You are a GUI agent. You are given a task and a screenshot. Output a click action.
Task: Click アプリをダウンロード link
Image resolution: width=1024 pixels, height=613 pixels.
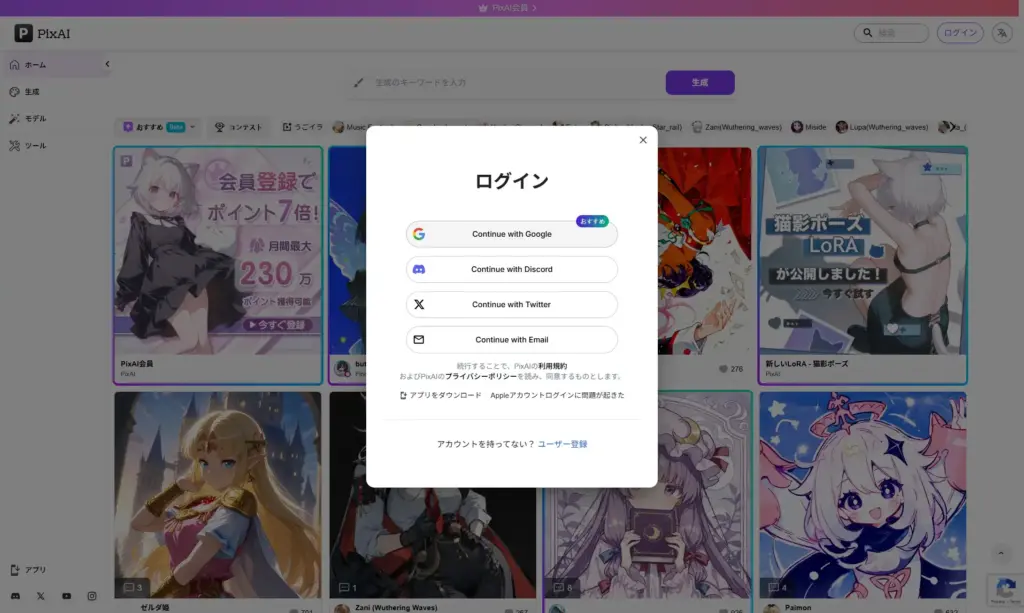coord(441,395)
